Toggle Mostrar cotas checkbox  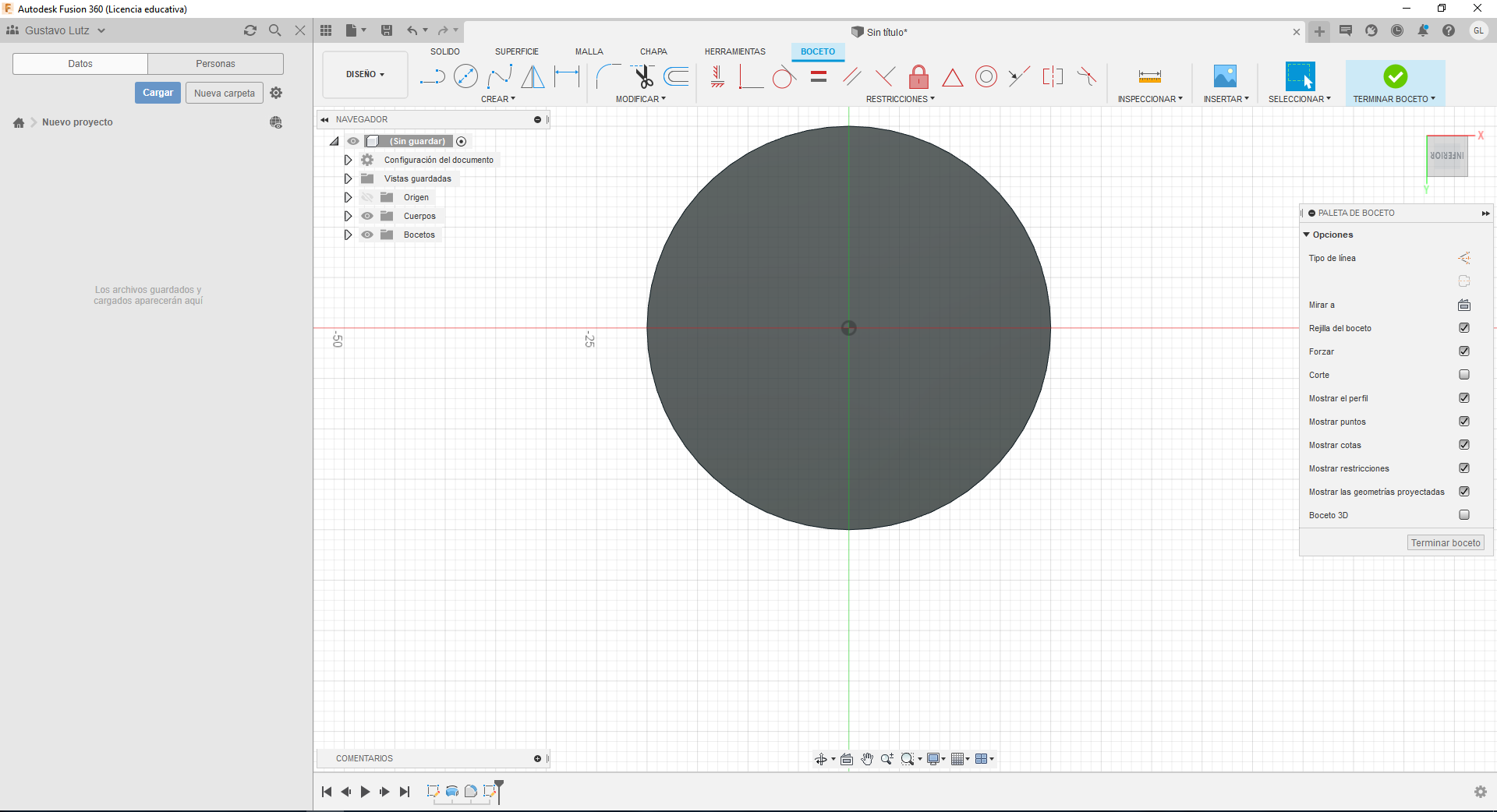click(1464, 445)
